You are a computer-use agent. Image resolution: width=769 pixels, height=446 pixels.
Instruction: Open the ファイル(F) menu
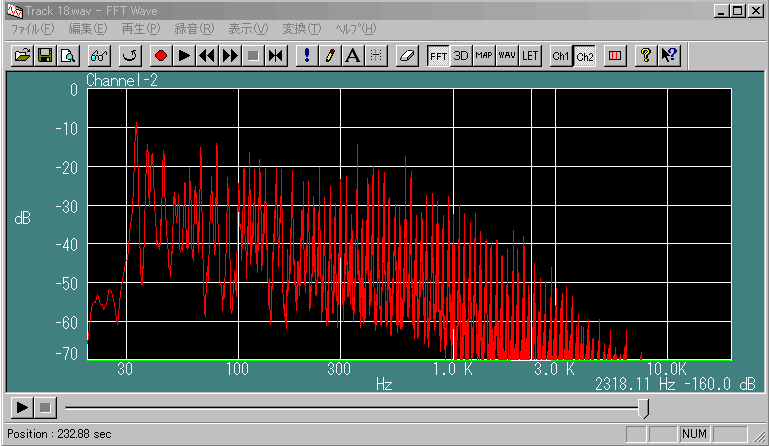click(x=32, y=28)
